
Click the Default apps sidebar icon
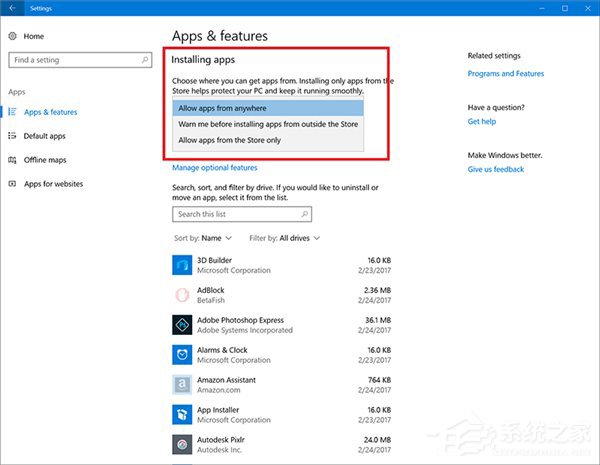(12, 136)
